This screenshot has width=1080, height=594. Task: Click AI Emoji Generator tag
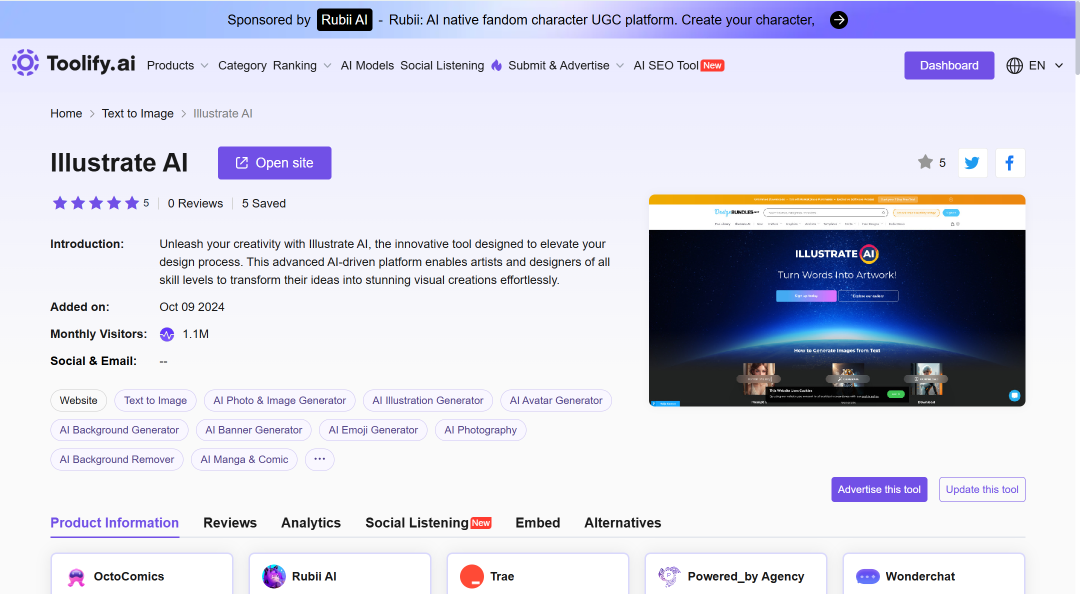[373, 430]
